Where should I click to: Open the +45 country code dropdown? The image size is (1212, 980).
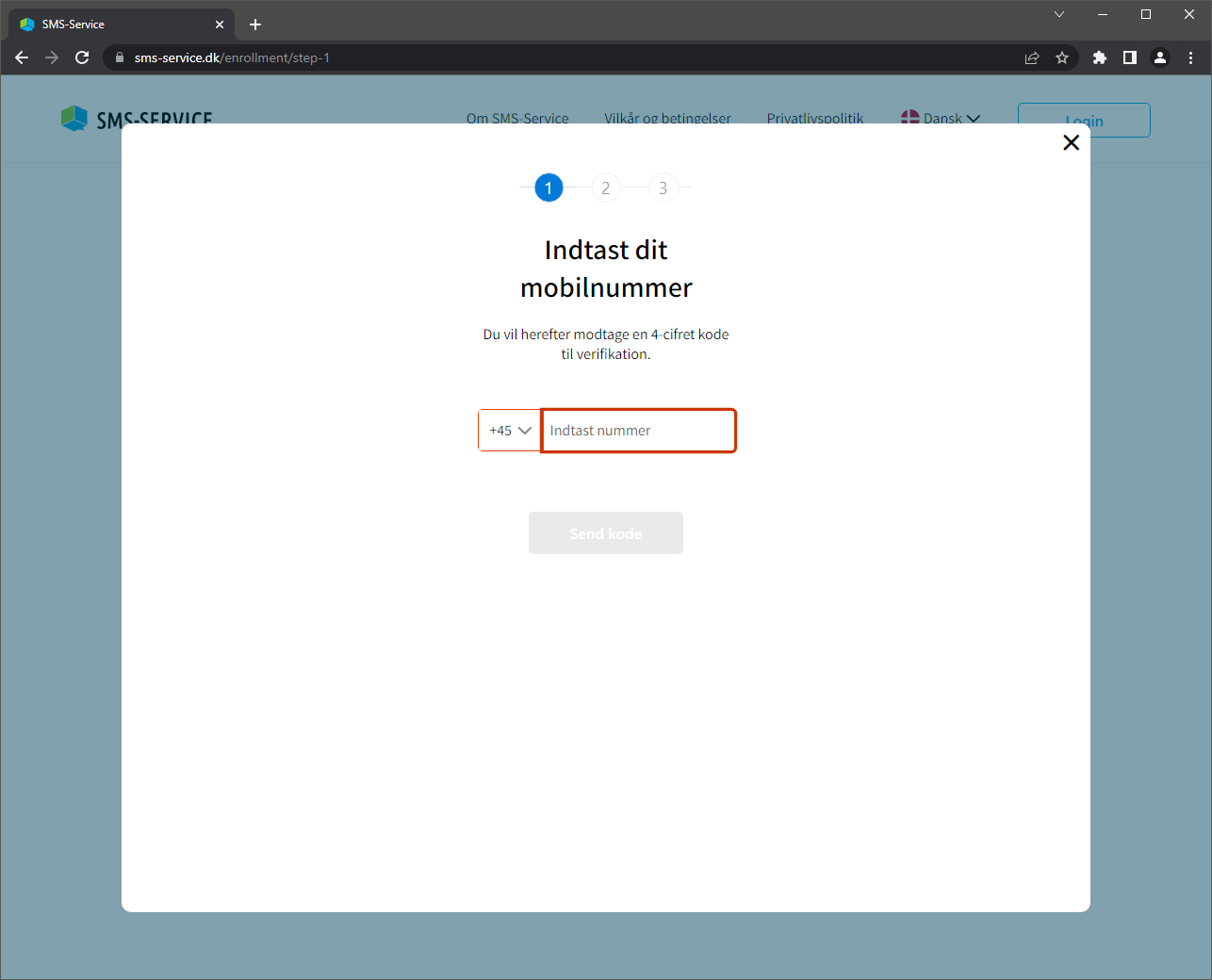(x=510, y=431)
